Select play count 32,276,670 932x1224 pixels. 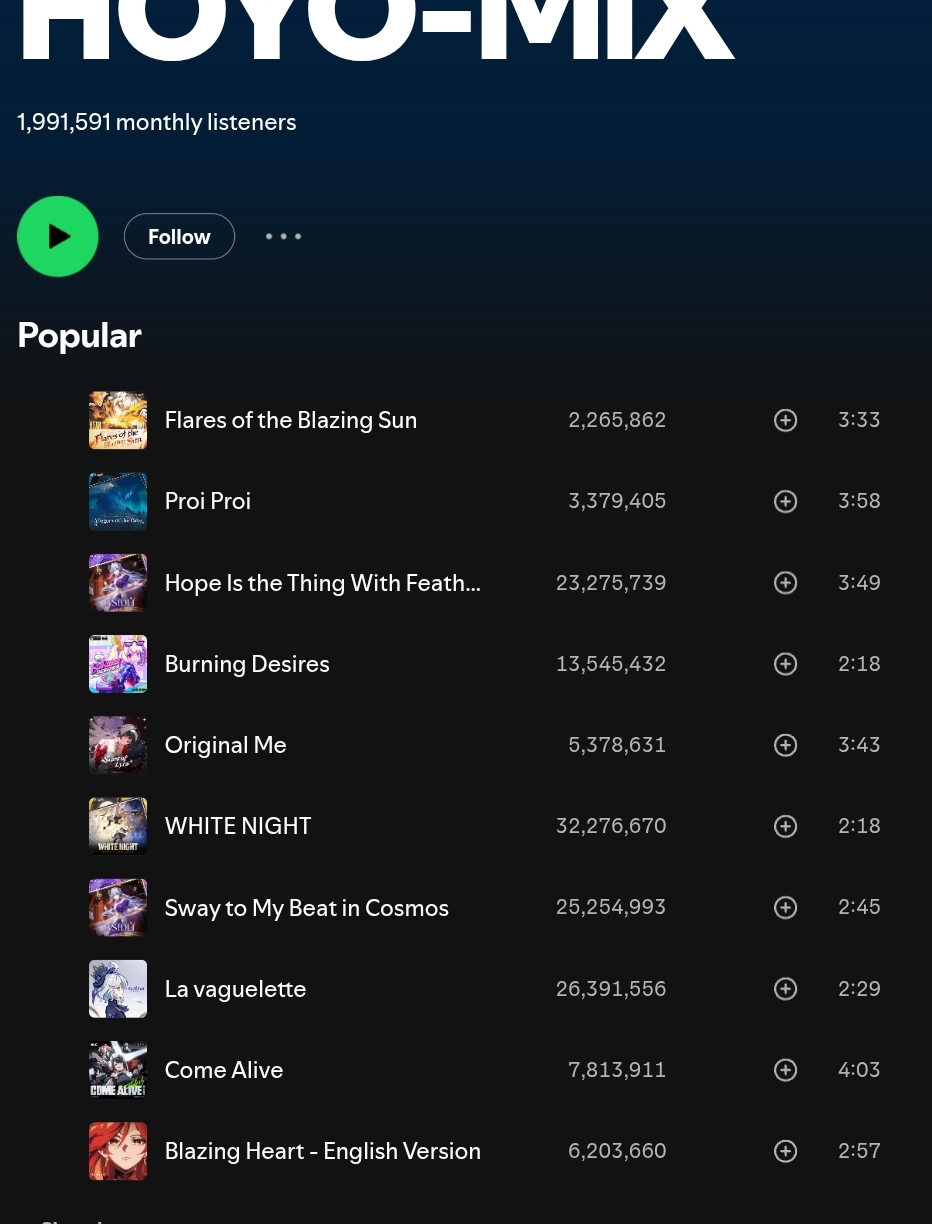[611, 826]
